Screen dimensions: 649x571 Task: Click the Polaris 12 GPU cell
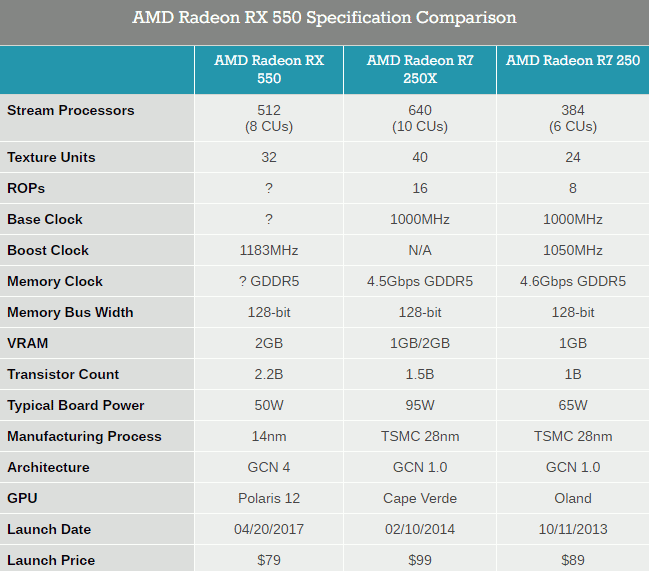click(269, 499)
